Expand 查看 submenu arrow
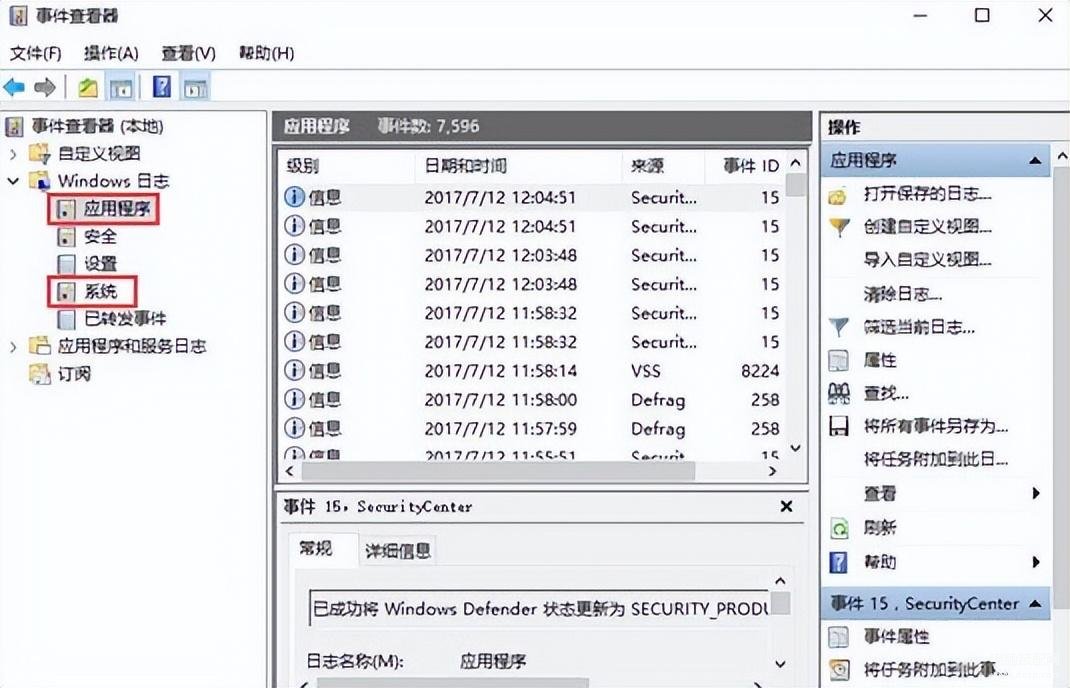Image resolution: width=1070 pixels, height=688 pixels. pyautogui.click(x=1036, y=493)
